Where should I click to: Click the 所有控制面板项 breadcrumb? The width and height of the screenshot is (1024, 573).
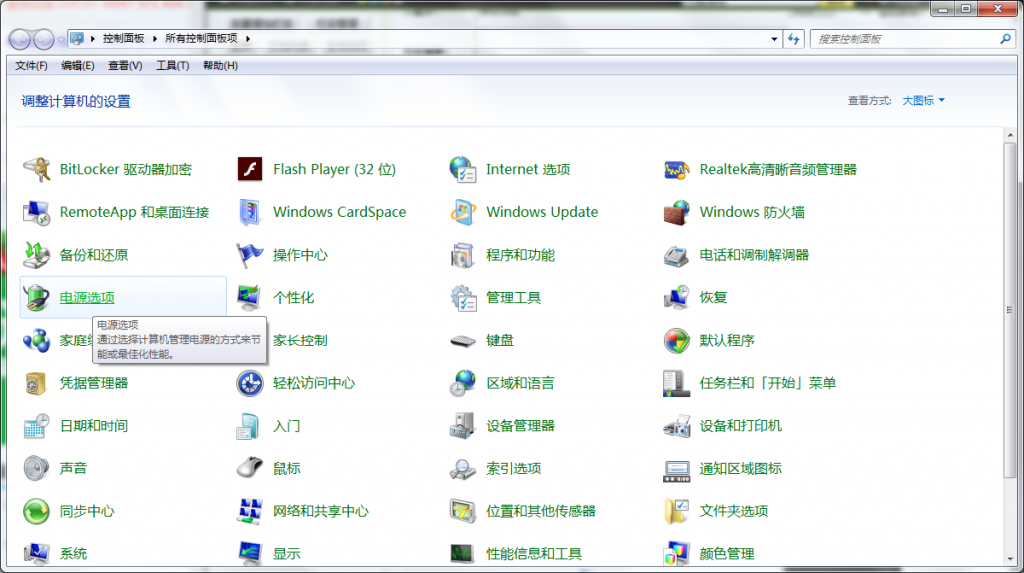(x=201, y=39)
